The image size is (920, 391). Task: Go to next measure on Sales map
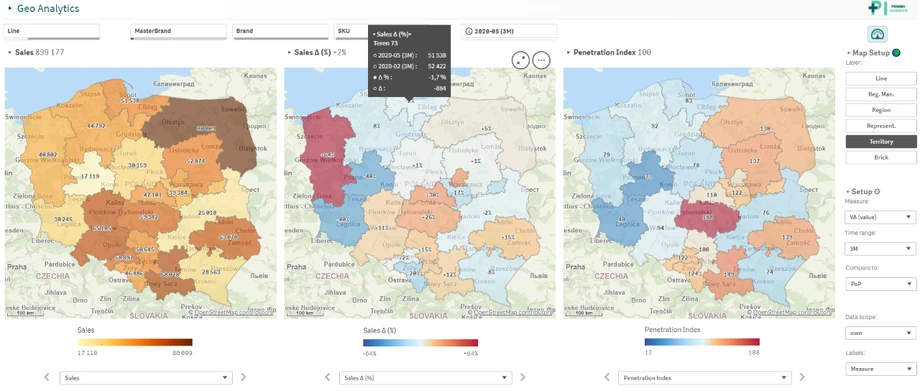pos(243,377)
